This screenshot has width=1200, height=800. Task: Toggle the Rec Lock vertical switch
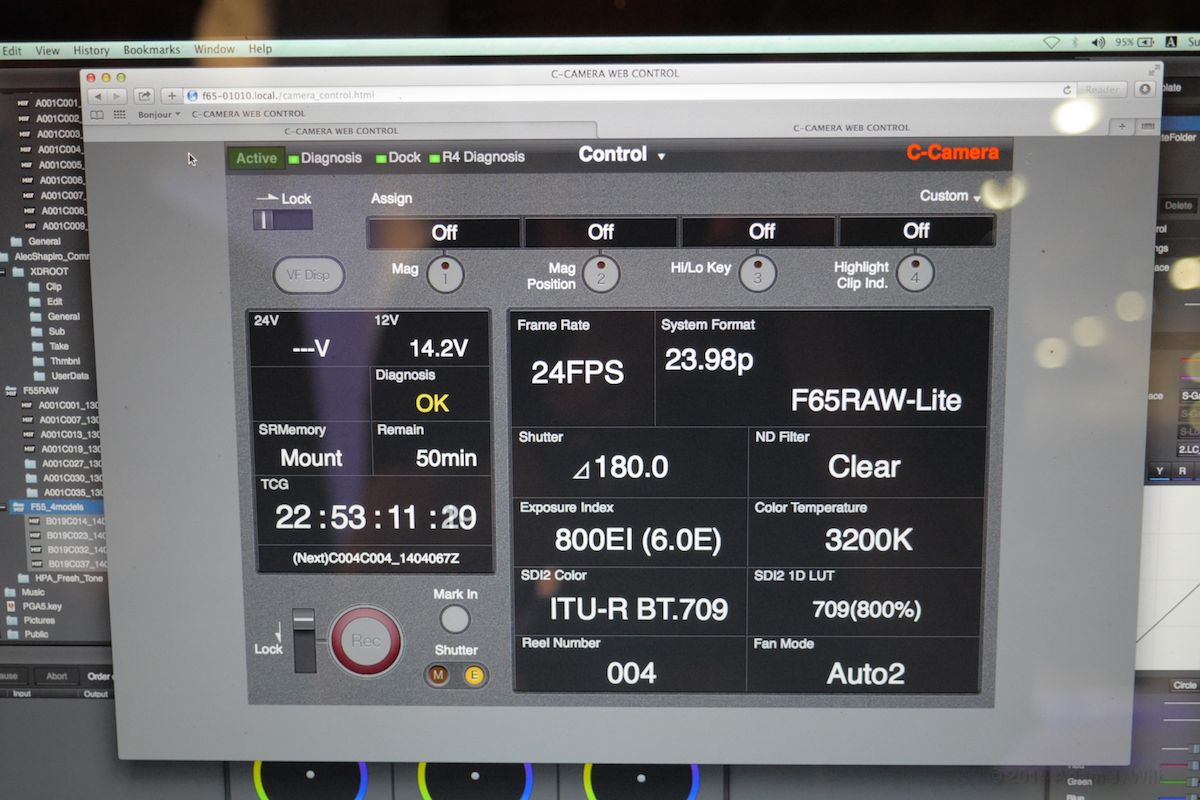tap(304, 639)
